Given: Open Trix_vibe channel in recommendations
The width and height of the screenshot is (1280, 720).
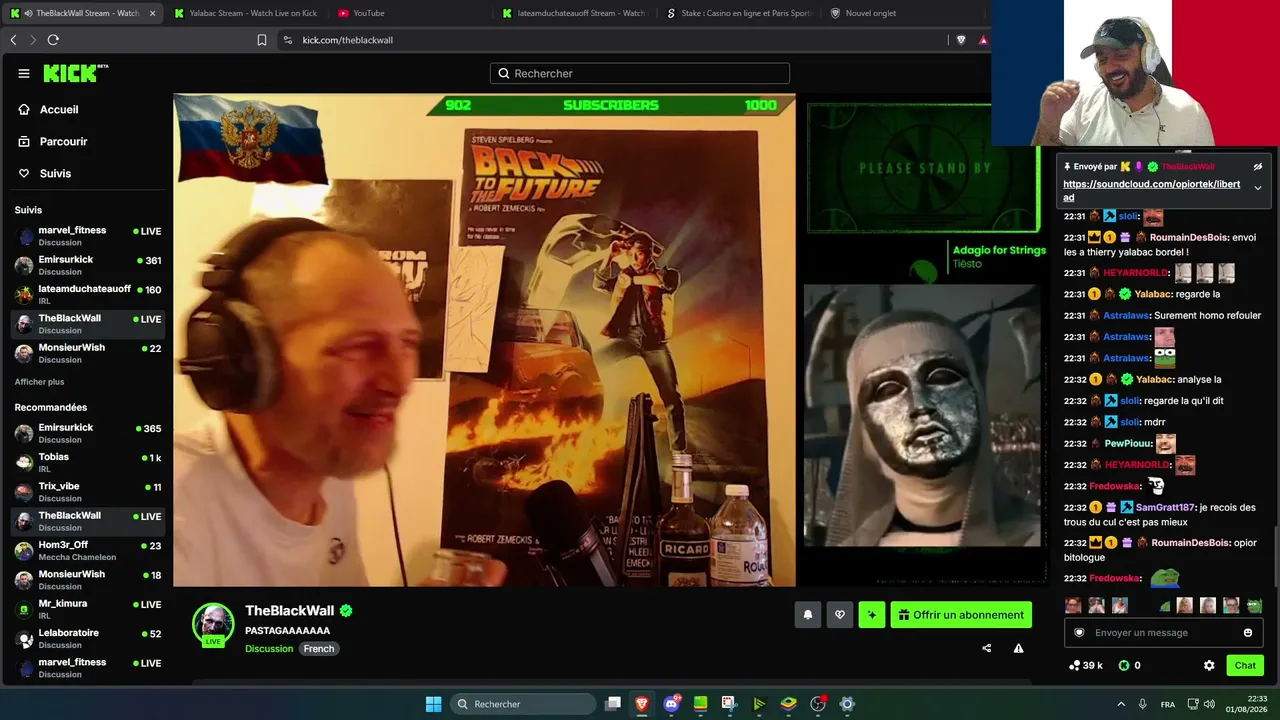Looking at the screenshot, I should coord(88,491).
